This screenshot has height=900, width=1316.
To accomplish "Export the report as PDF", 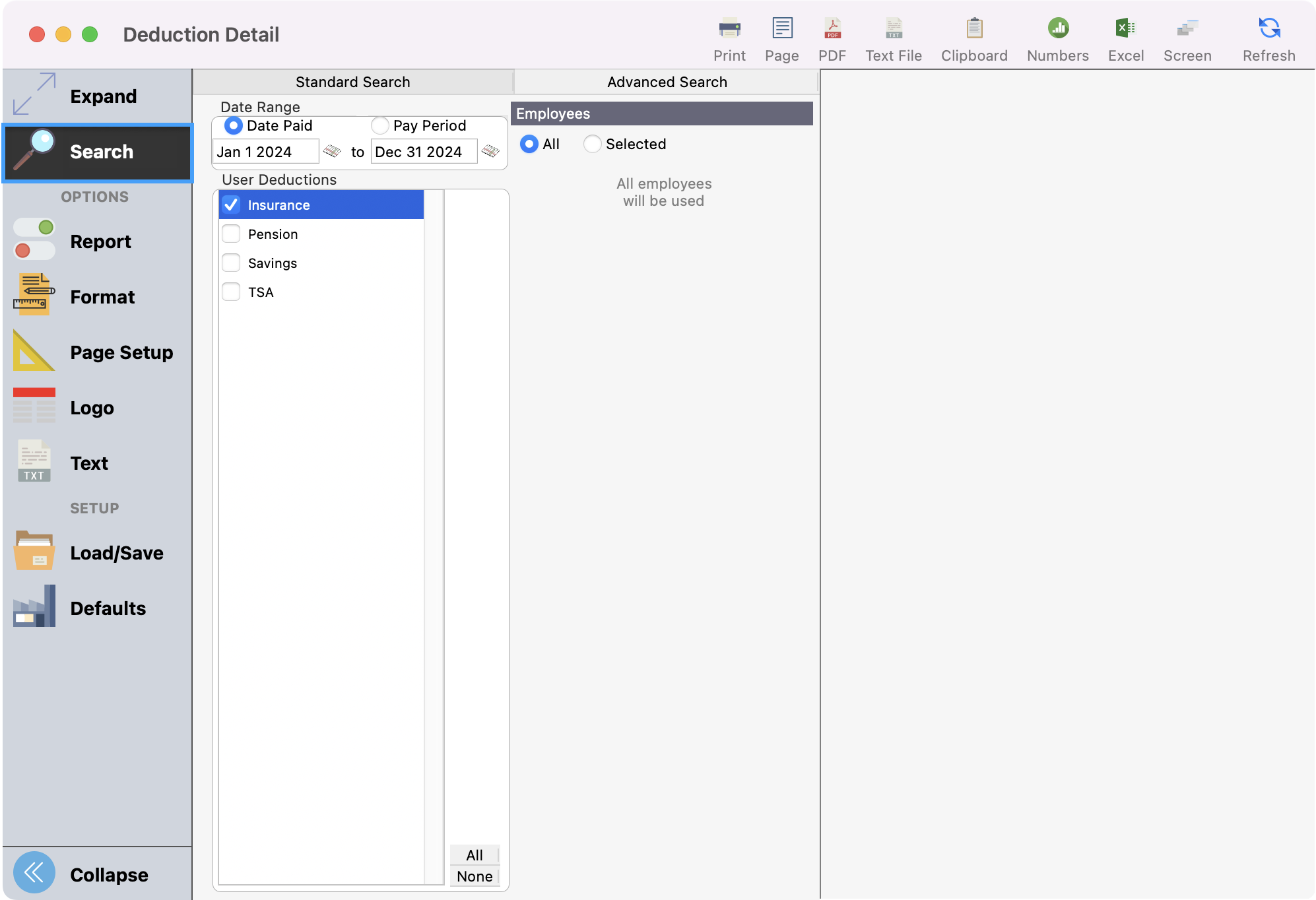I will [x=832, y=36].
